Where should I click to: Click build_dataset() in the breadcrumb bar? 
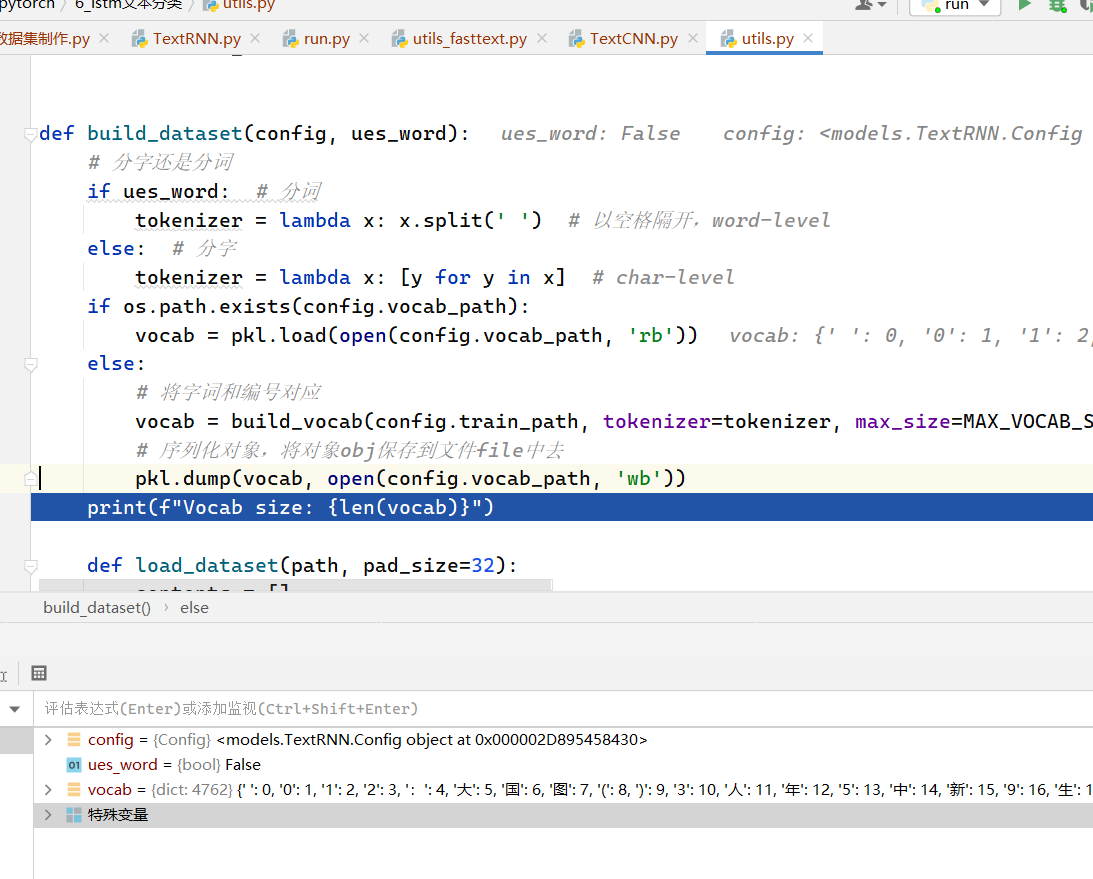(97, 607)
